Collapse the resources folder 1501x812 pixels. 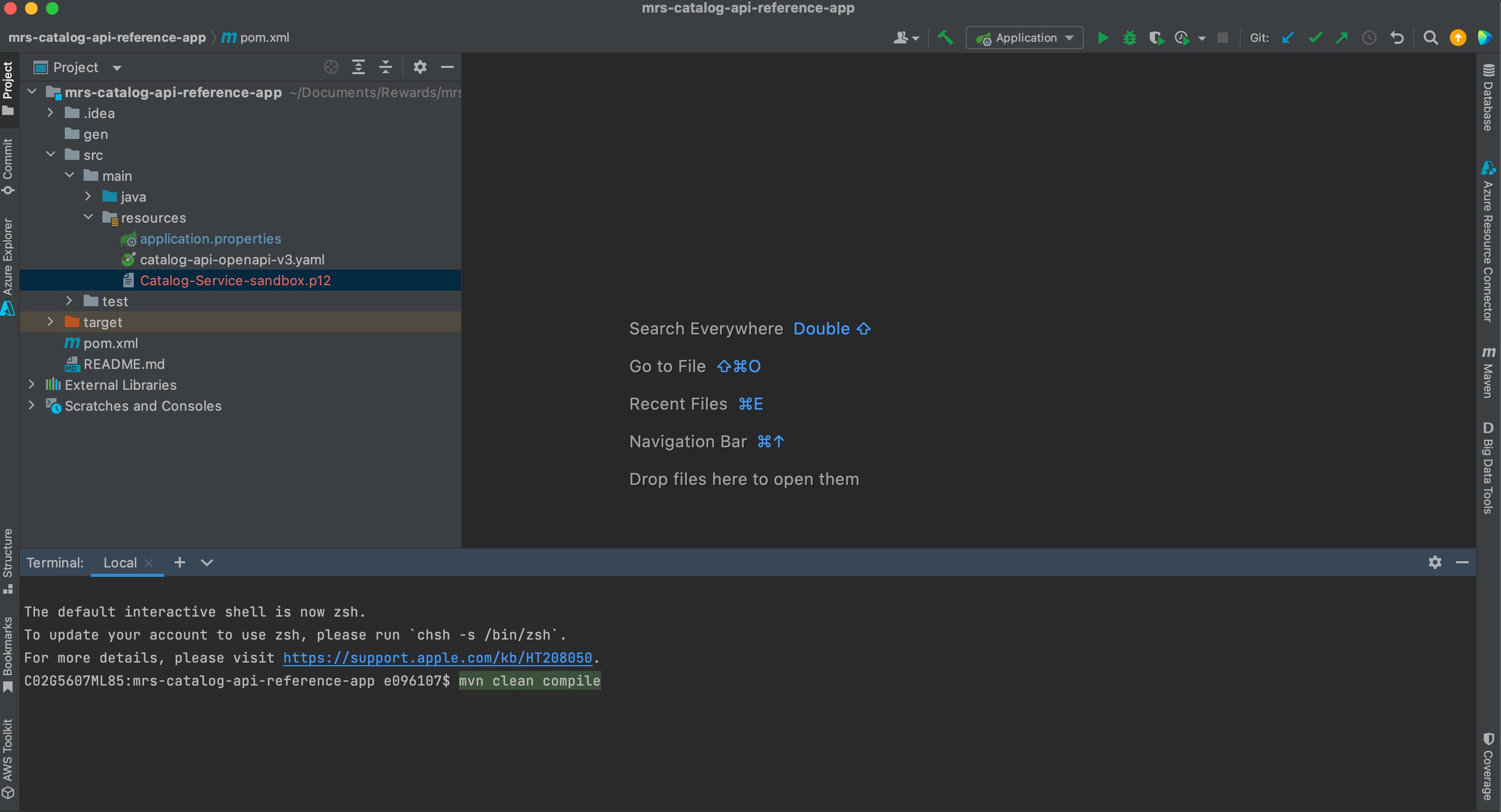(88, 217)
